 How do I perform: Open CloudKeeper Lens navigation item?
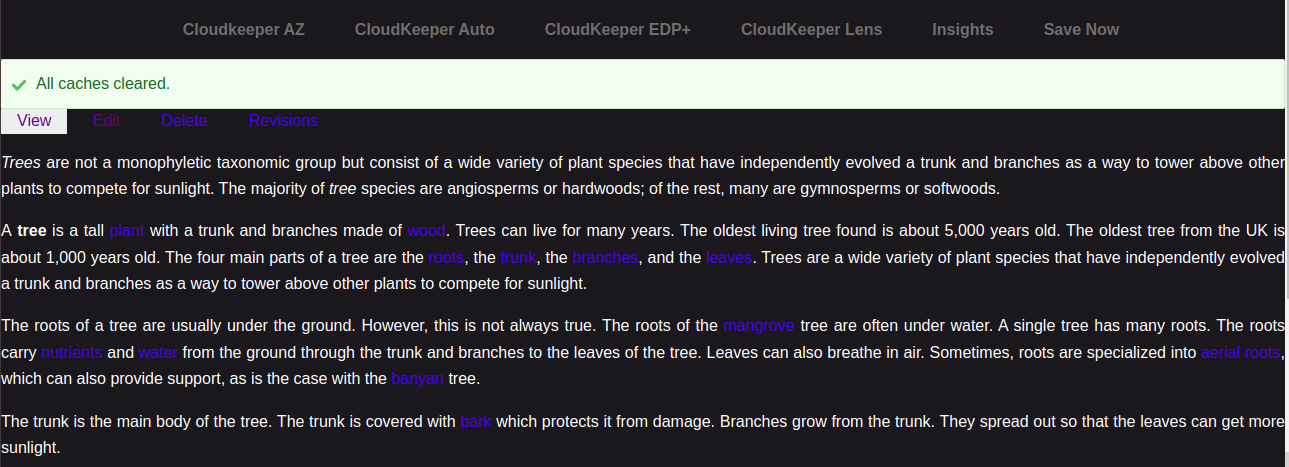(x=811, y=29)
